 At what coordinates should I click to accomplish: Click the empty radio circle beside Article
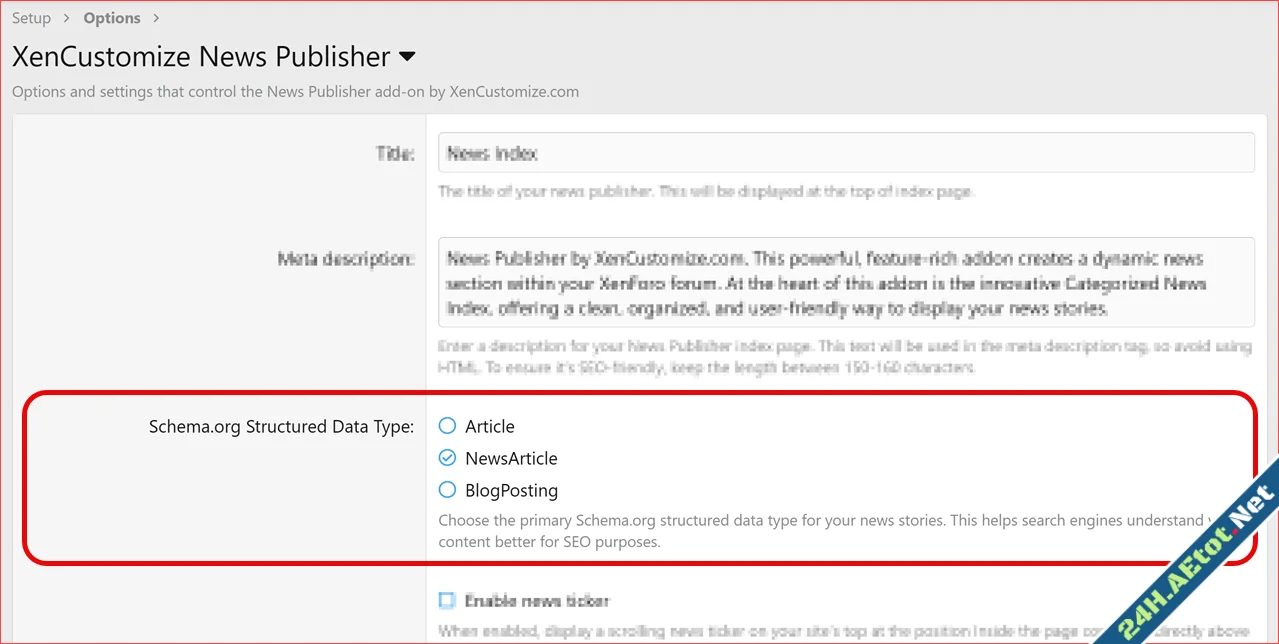coord(446,425)
